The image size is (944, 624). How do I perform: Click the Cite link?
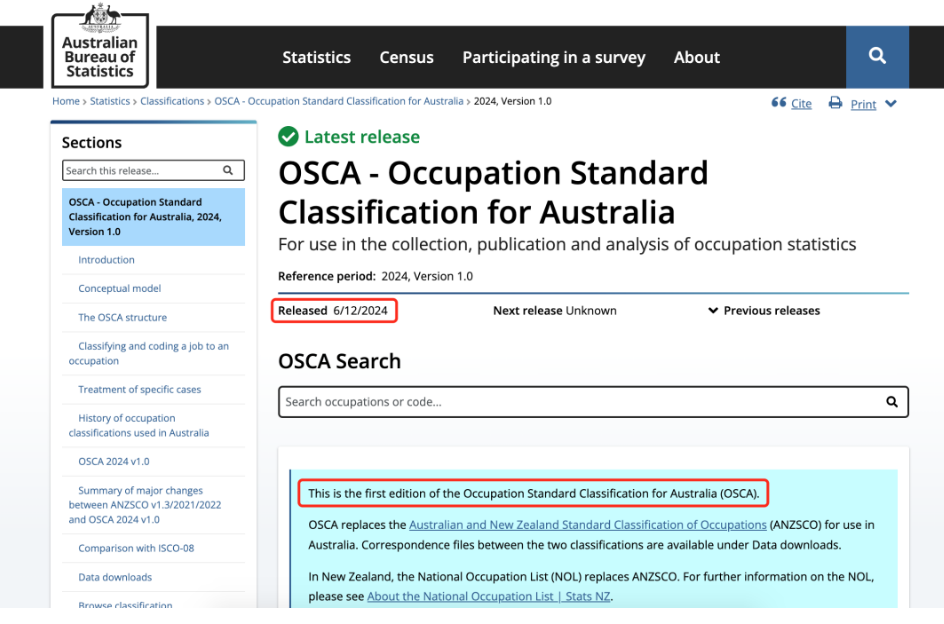click(x=801, y=104)
